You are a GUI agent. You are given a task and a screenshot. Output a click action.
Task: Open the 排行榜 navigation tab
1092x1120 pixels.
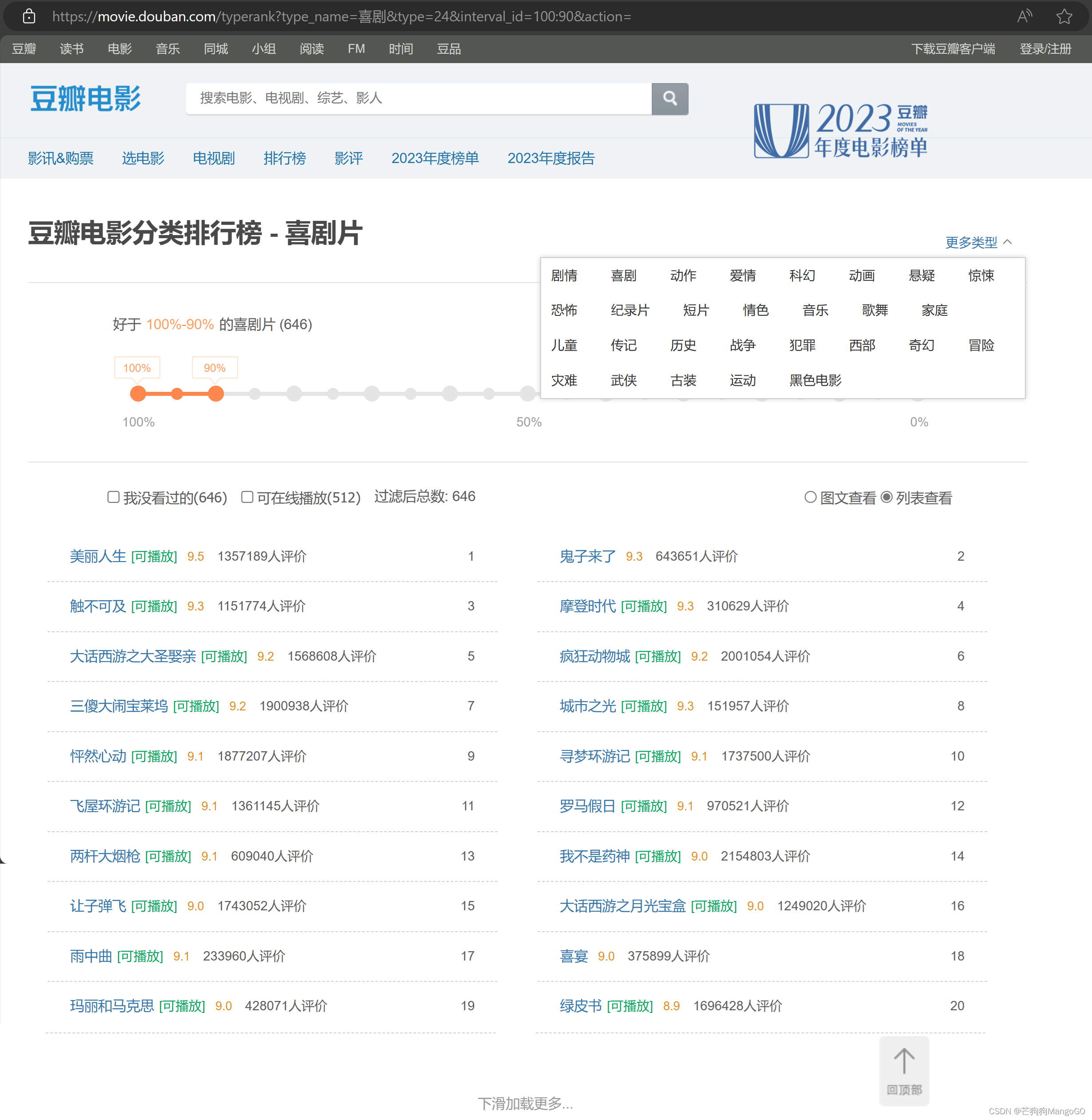tap(284, 158)
